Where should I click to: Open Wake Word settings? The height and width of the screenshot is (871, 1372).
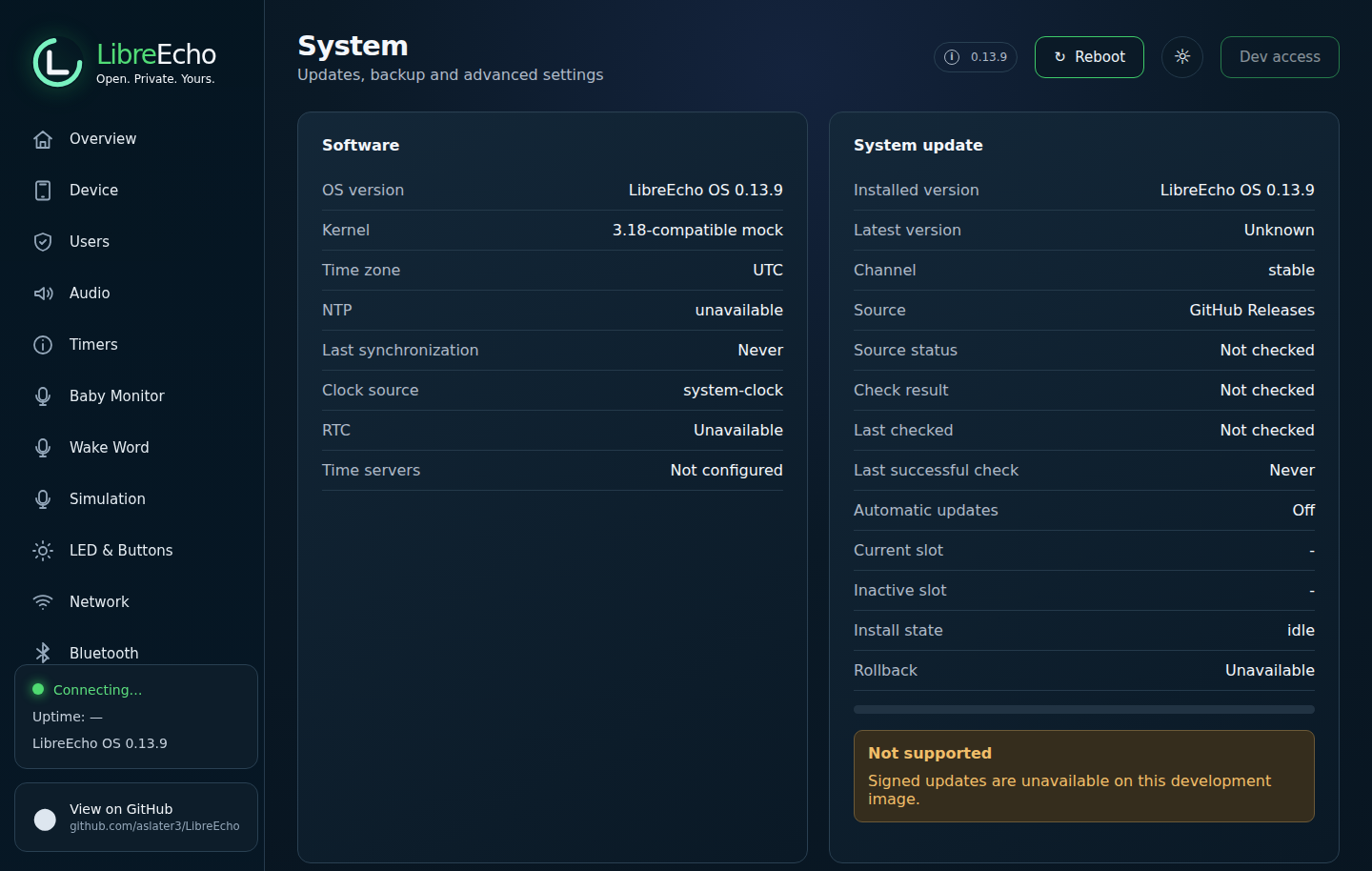131,448
